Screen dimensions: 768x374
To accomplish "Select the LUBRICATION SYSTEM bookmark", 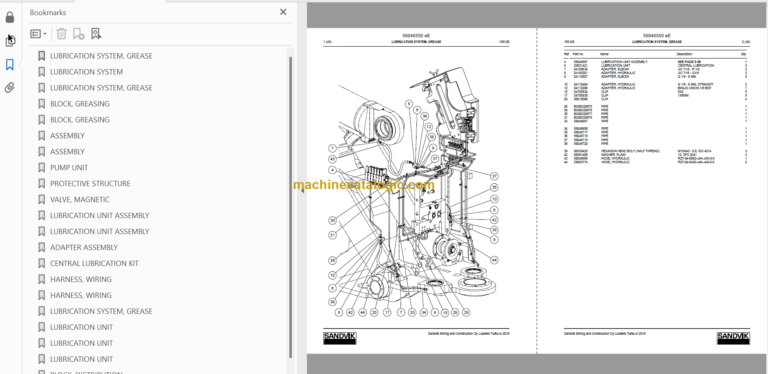I will coord(86,72).
